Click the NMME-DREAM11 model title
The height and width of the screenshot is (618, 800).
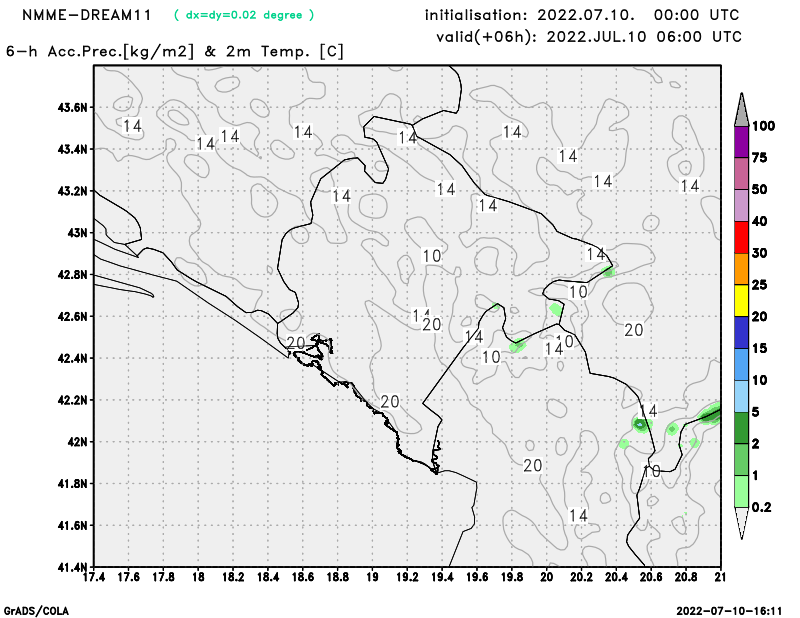click(x=87, y=15)
